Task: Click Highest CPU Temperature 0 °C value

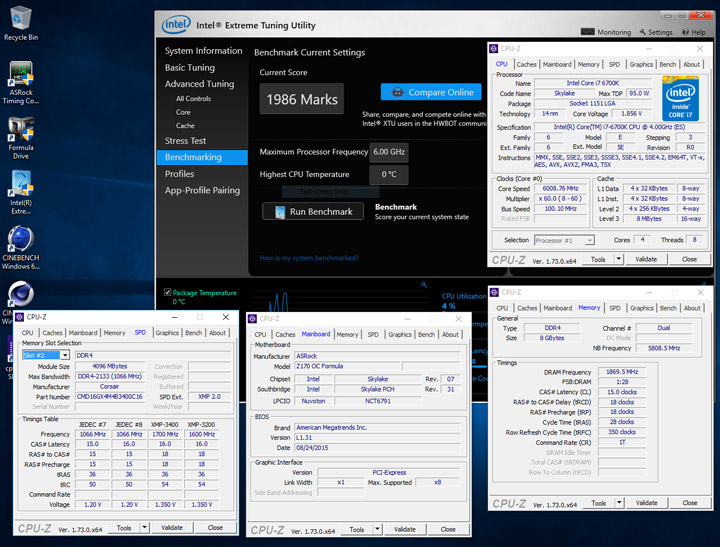Action: point(388,175)
